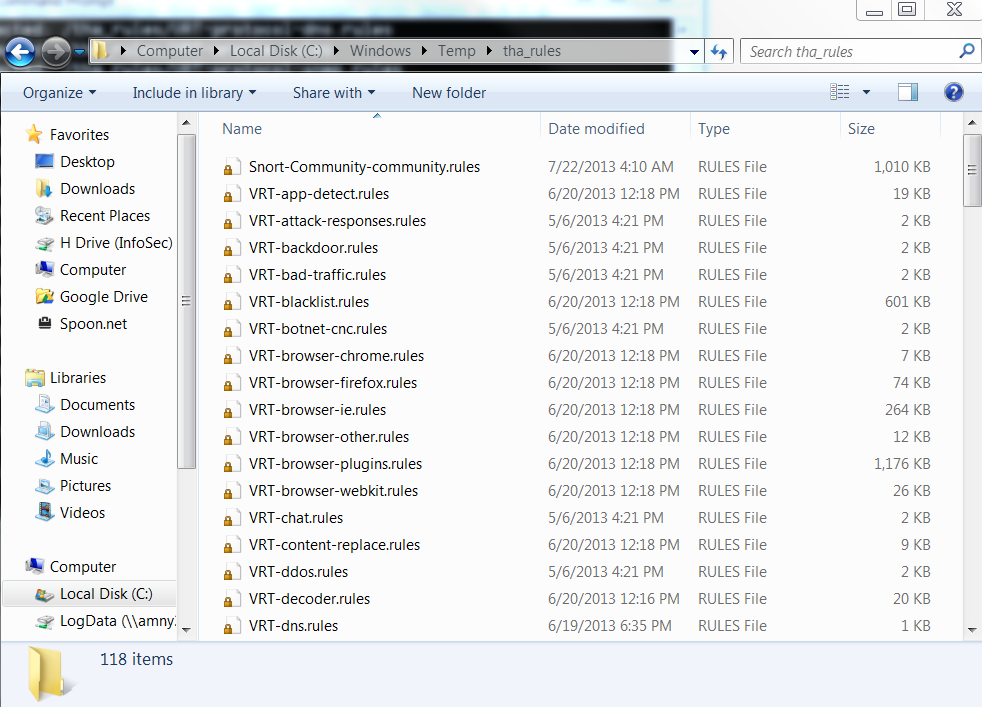Viewport: 982px width, 707px height.
Task: Open the Google Drive favorite
Action: 103,297
